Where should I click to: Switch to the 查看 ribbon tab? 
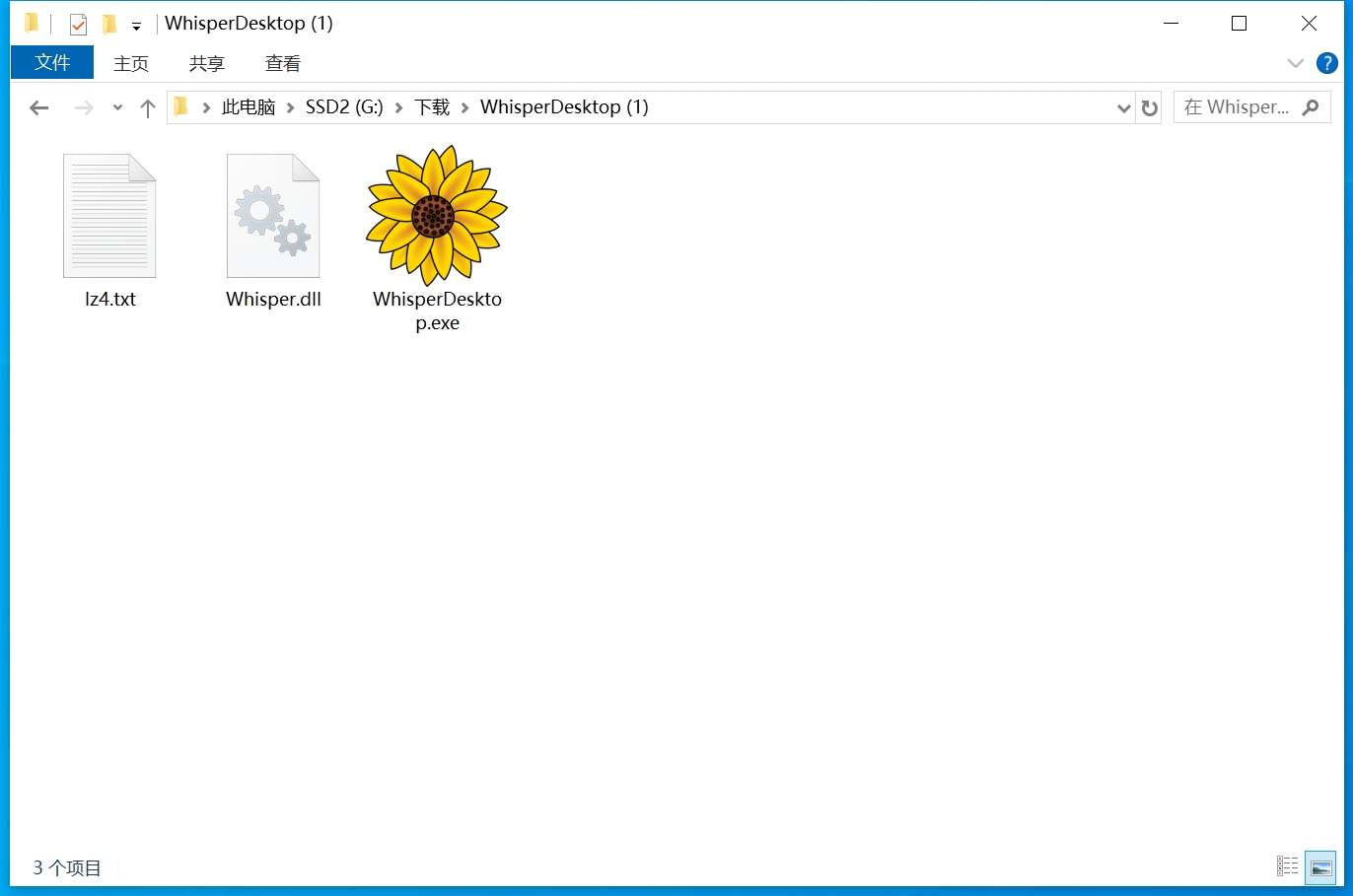(283, 63)
